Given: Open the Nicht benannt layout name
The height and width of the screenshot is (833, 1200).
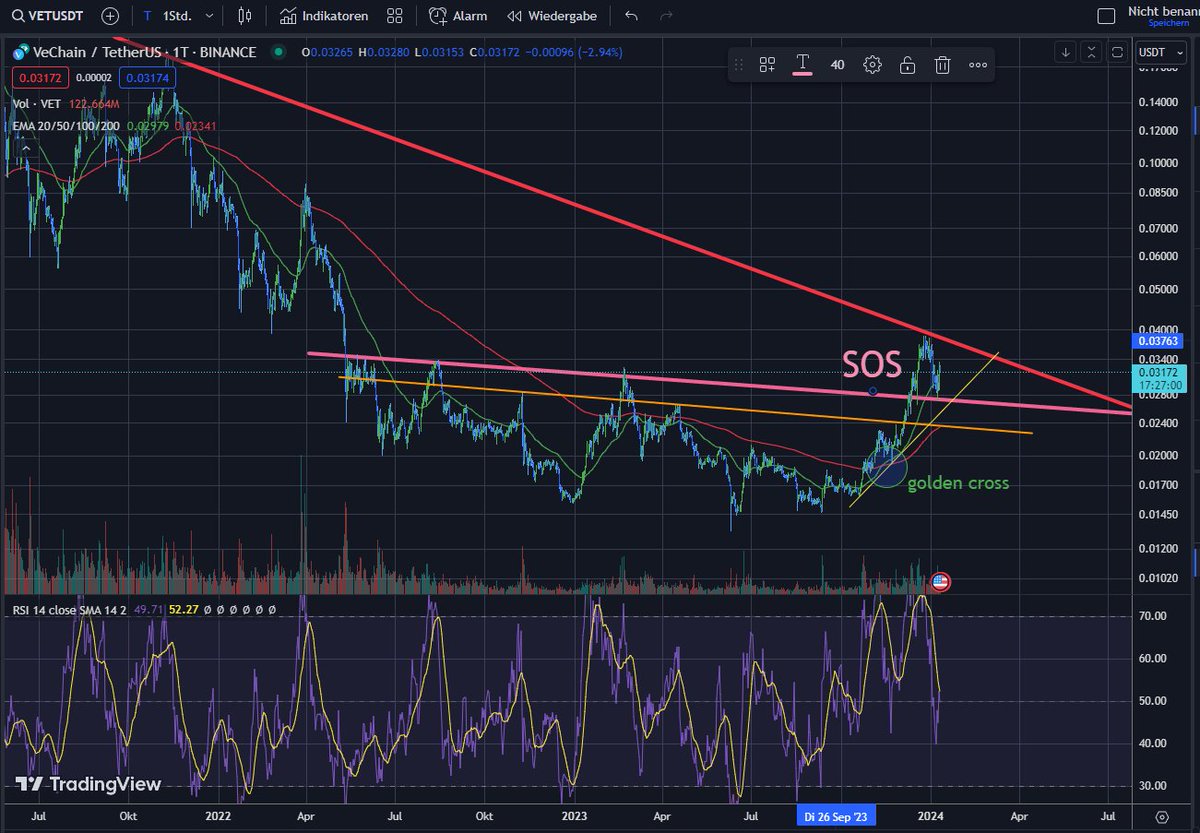Looking at the screenshot, I should click(1163, 10).
